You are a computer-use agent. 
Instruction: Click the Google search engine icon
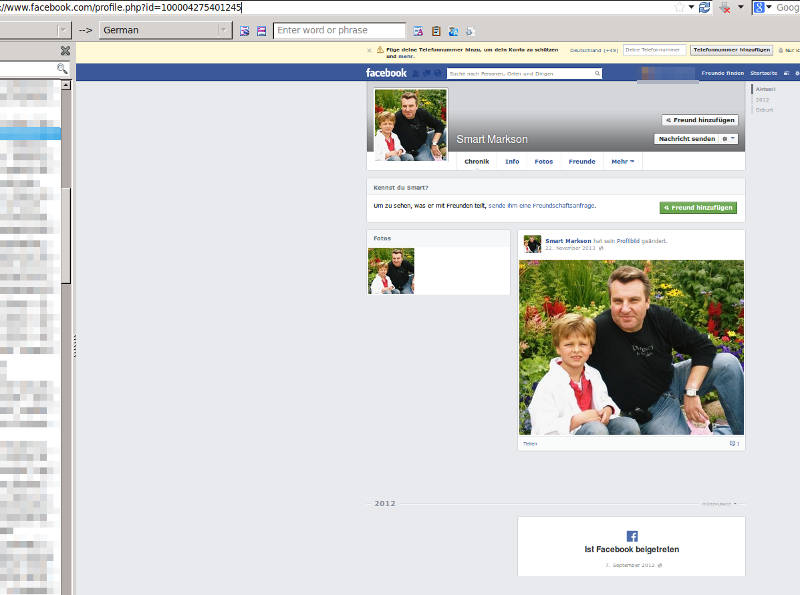pos(759,7)
